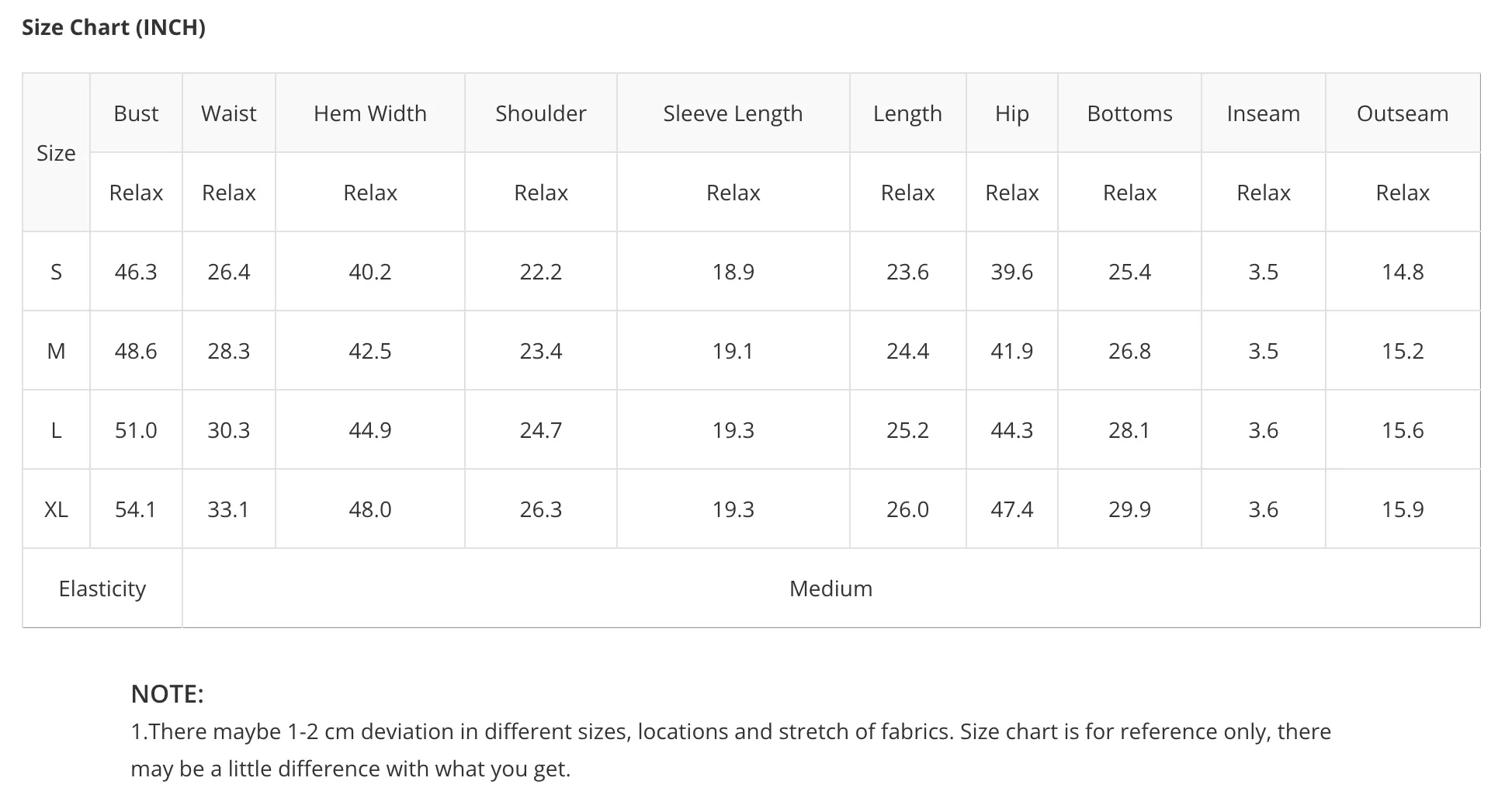Viewport: 1512px width, 809px height.
Task: Select the size M row label
Action: (56, 351)
